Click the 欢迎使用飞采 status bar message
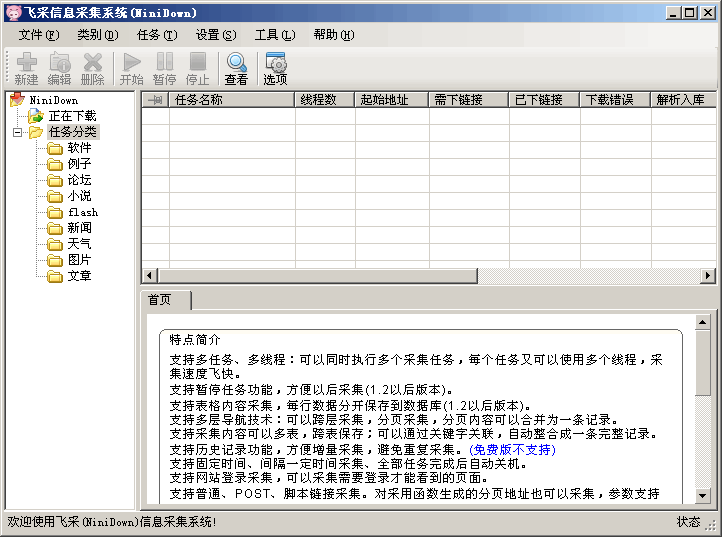This screenshot has width=722, height=537. tap(112, 522)
